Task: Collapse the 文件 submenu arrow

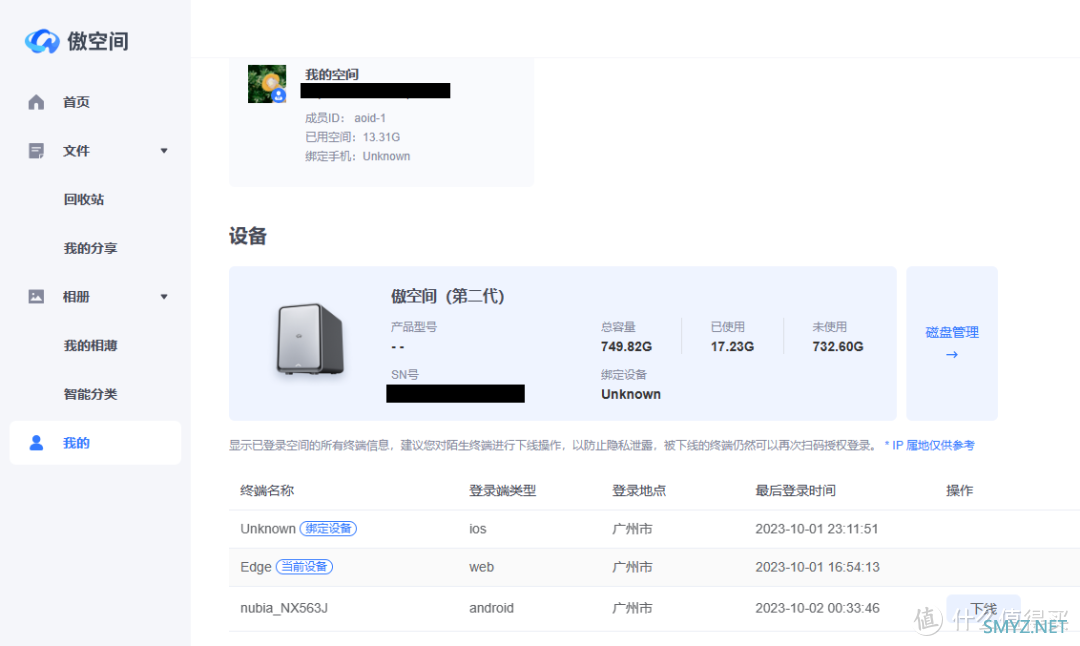Action: 164,151
